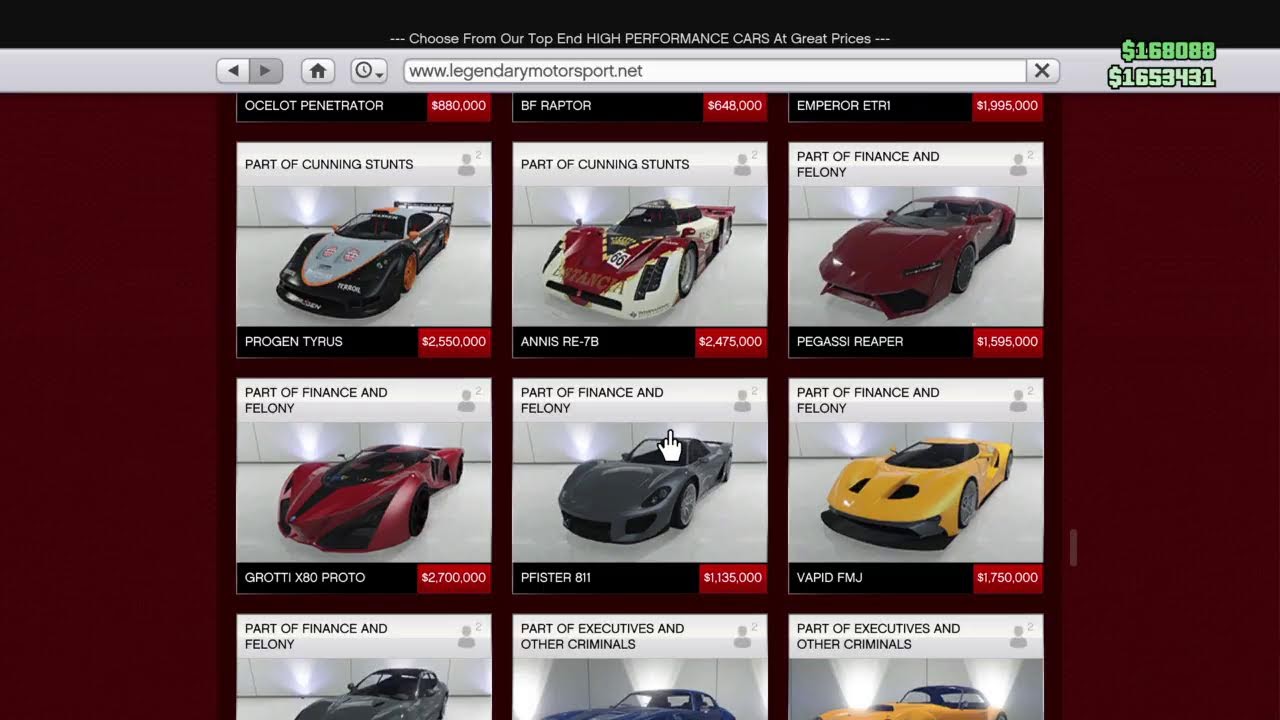Image resolution: width=1280 pixels, height=720 pixels.
Task: Click the PEGASSI REAPER name label
Action: pyautogui.click(x=850, y=342)
